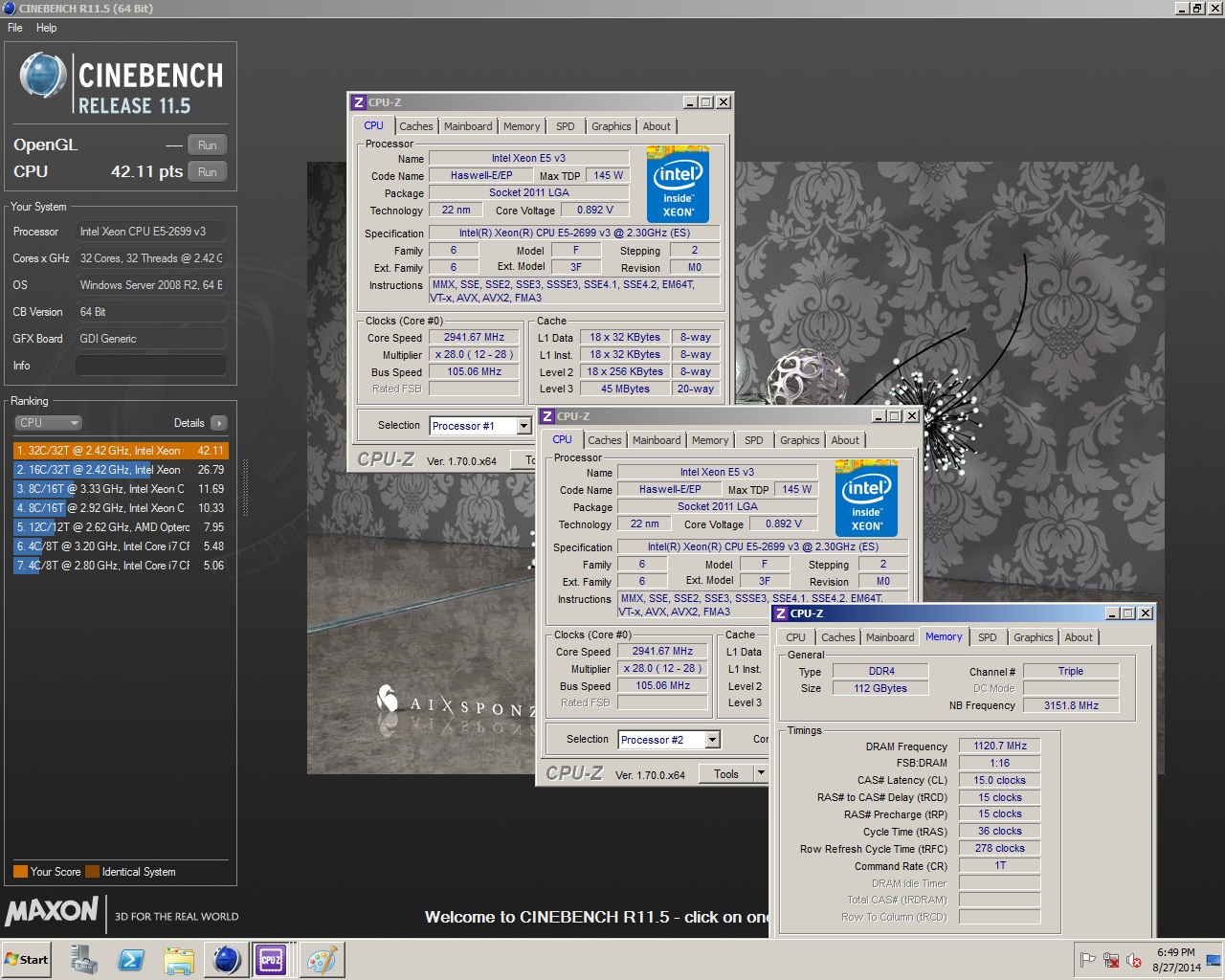Open About tab in the Memory CPU-Z window
The image size is (1225, 980).
pyautogui.click(x=1079, y=637)
